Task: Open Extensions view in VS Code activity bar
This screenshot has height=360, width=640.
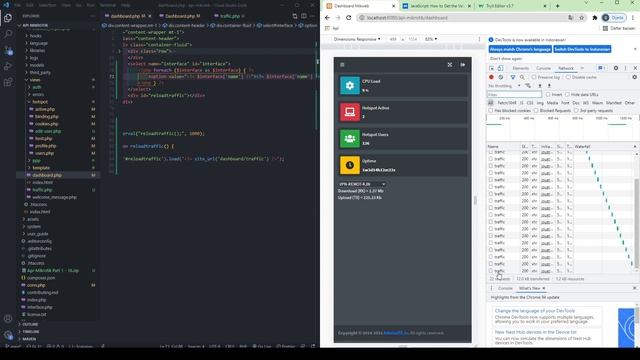Action: tap(8, 82)
